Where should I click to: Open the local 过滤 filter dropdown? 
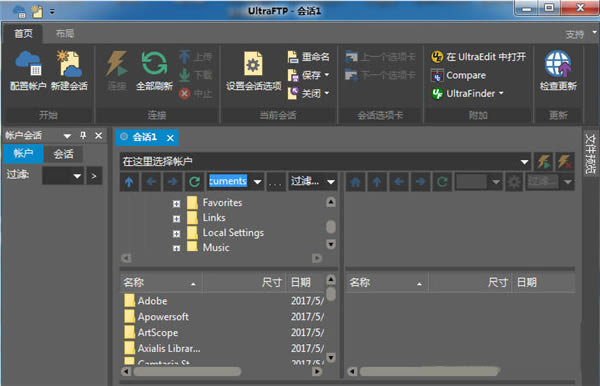point(331,182)
